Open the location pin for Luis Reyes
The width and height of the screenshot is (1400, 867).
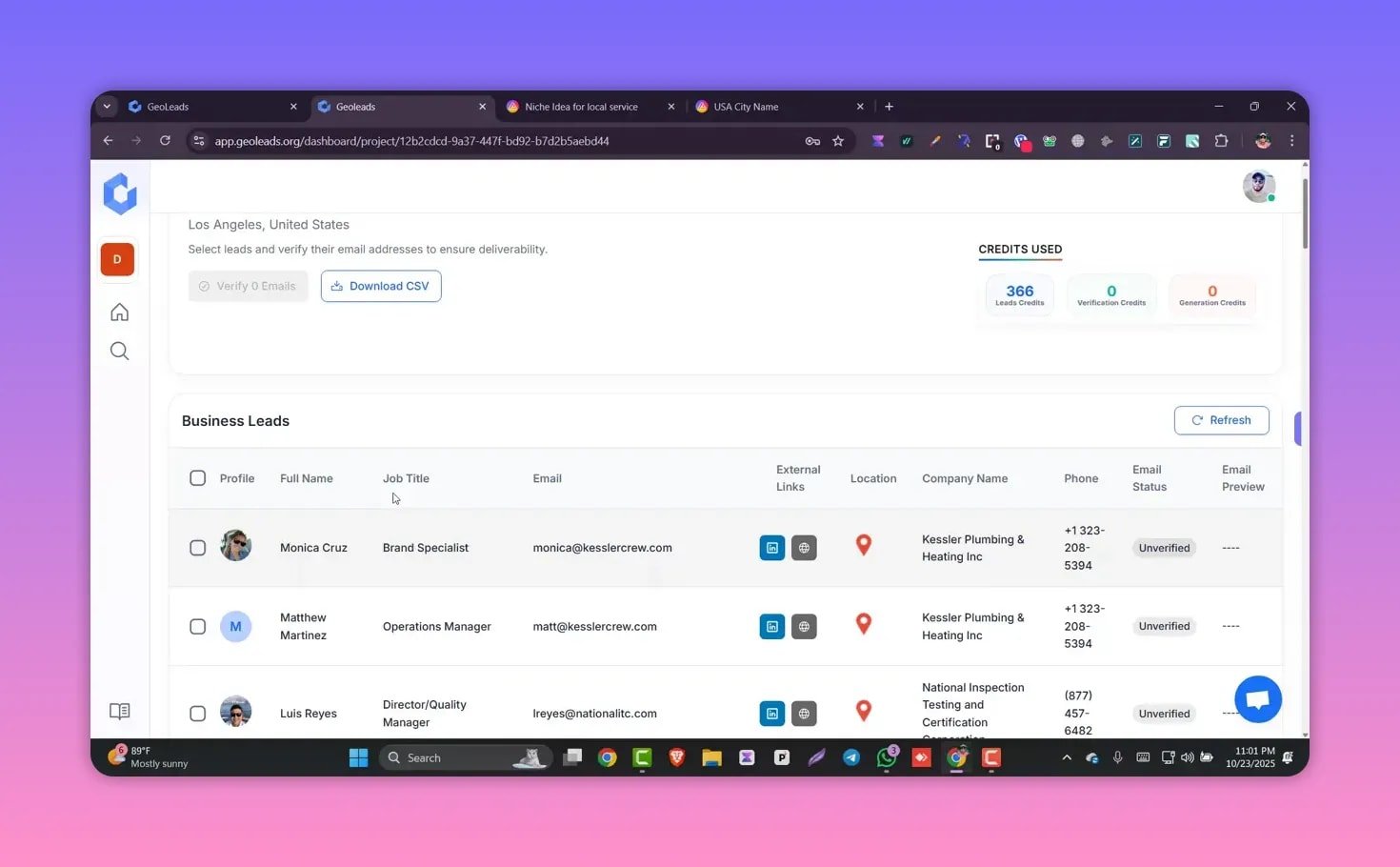point(863,711)
